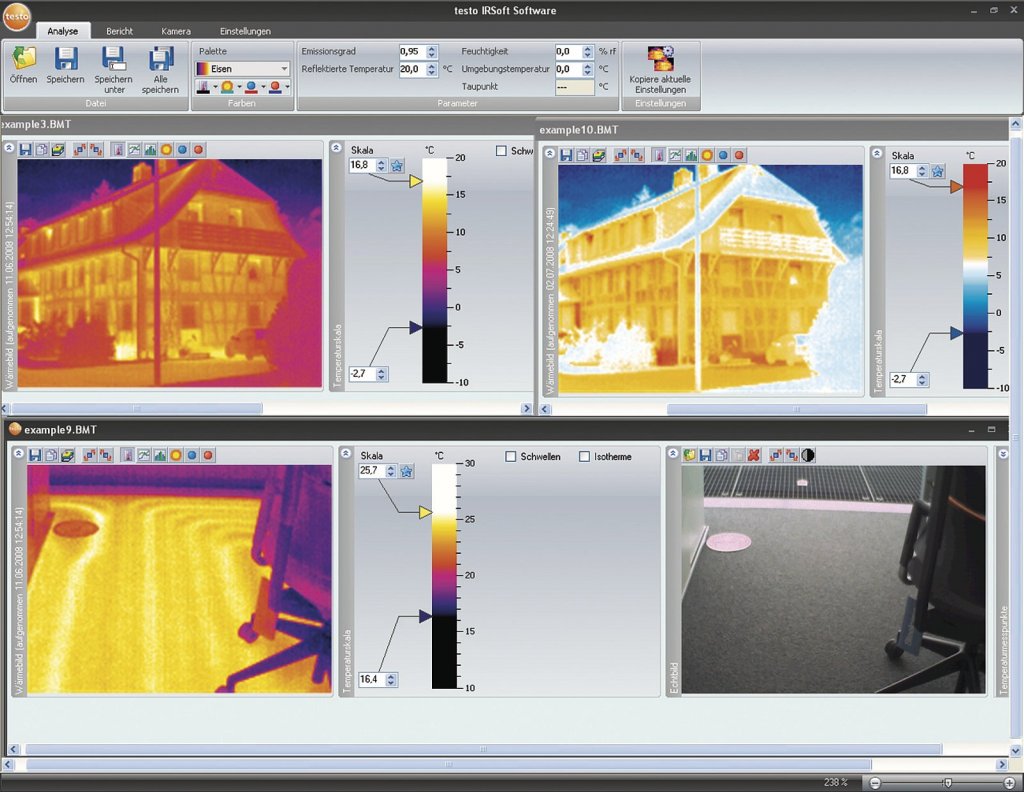The height and width of the screenshot is (792, 1024).
Task: Click the profile line chart icon in example3.BMT
Action: click(134, 150)
